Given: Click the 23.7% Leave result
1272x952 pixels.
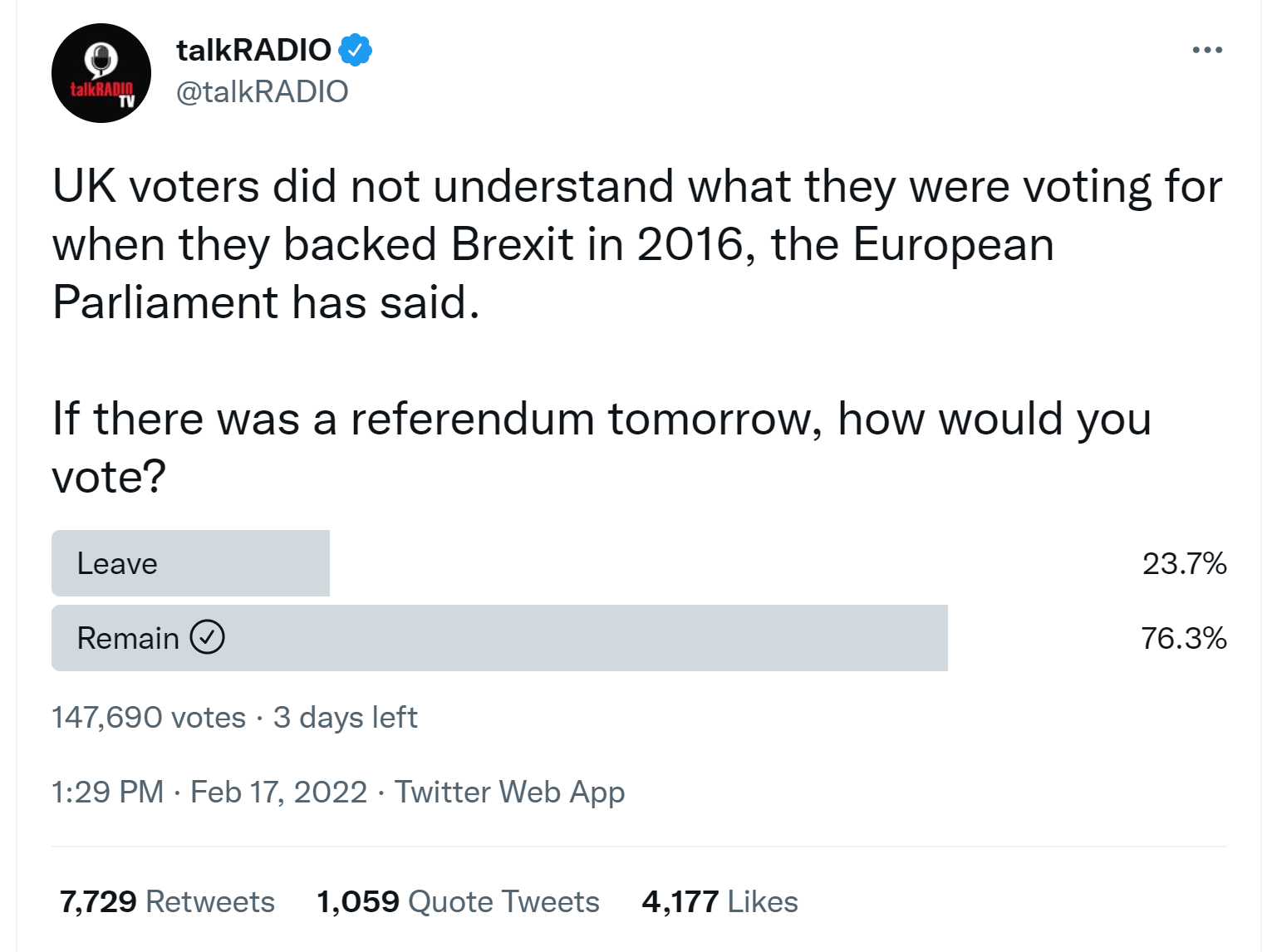Looking at the screenshot, I should tap(1184, 563).
